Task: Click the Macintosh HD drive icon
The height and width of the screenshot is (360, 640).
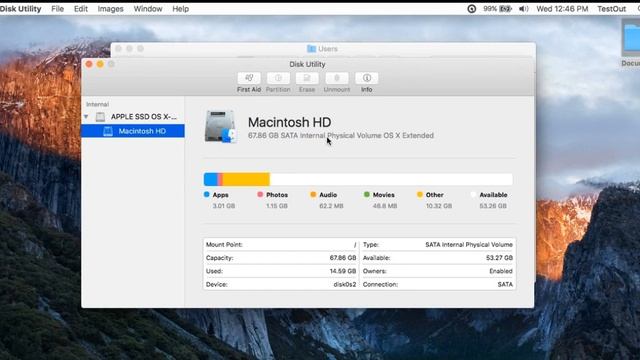Action: coord(220,127)
